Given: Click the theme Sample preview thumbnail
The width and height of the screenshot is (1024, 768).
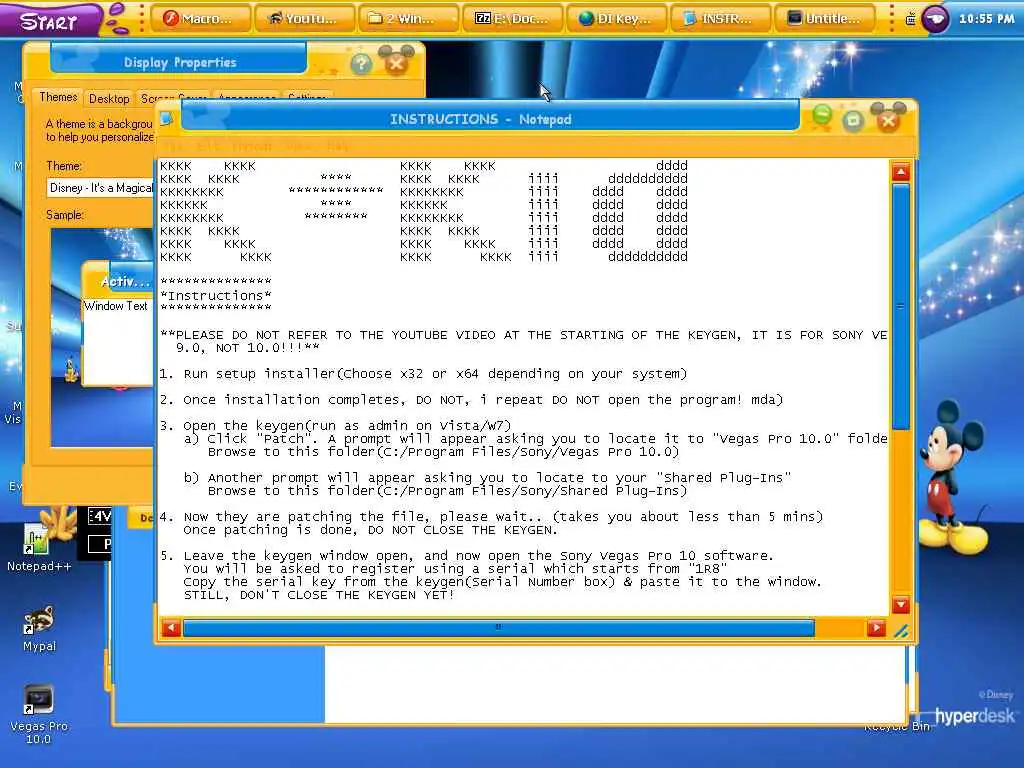Looking at the screenshot, I should click(103, 337).
